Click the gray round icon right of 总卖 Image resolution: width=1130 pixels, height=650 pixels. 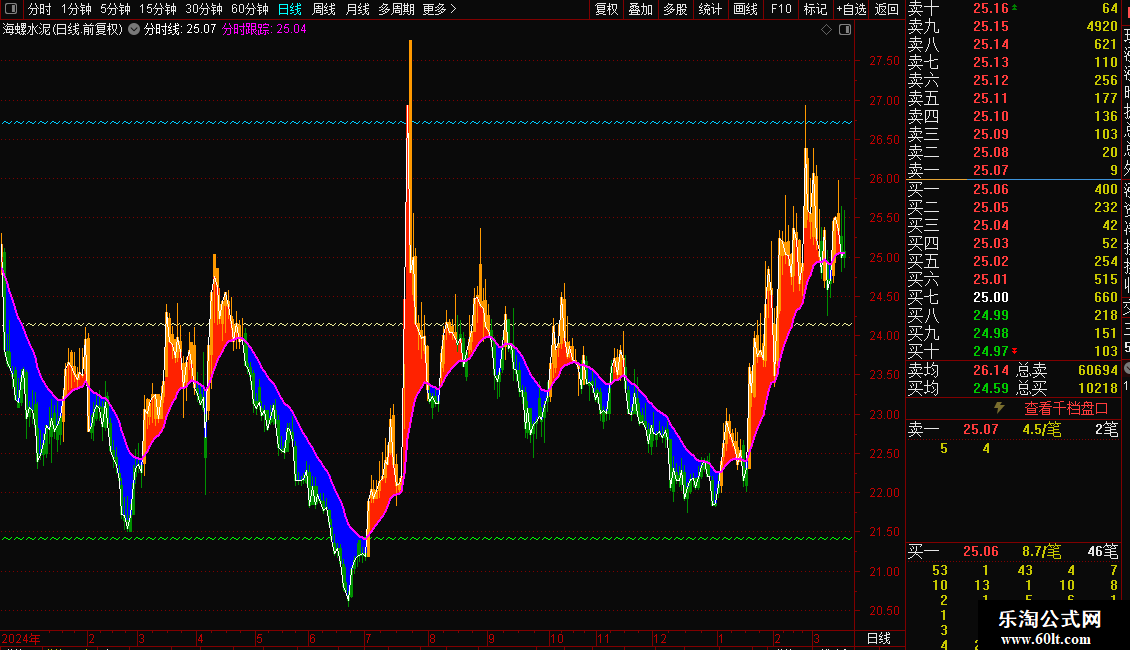(x=1125, y=370)
